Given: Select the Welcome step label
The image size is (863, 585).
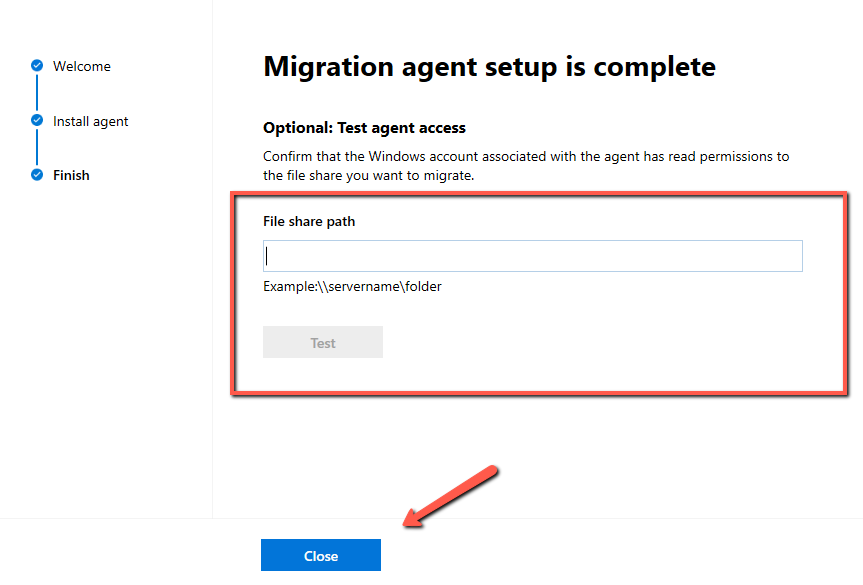Looking at the screenshot, I should point(82,66).
